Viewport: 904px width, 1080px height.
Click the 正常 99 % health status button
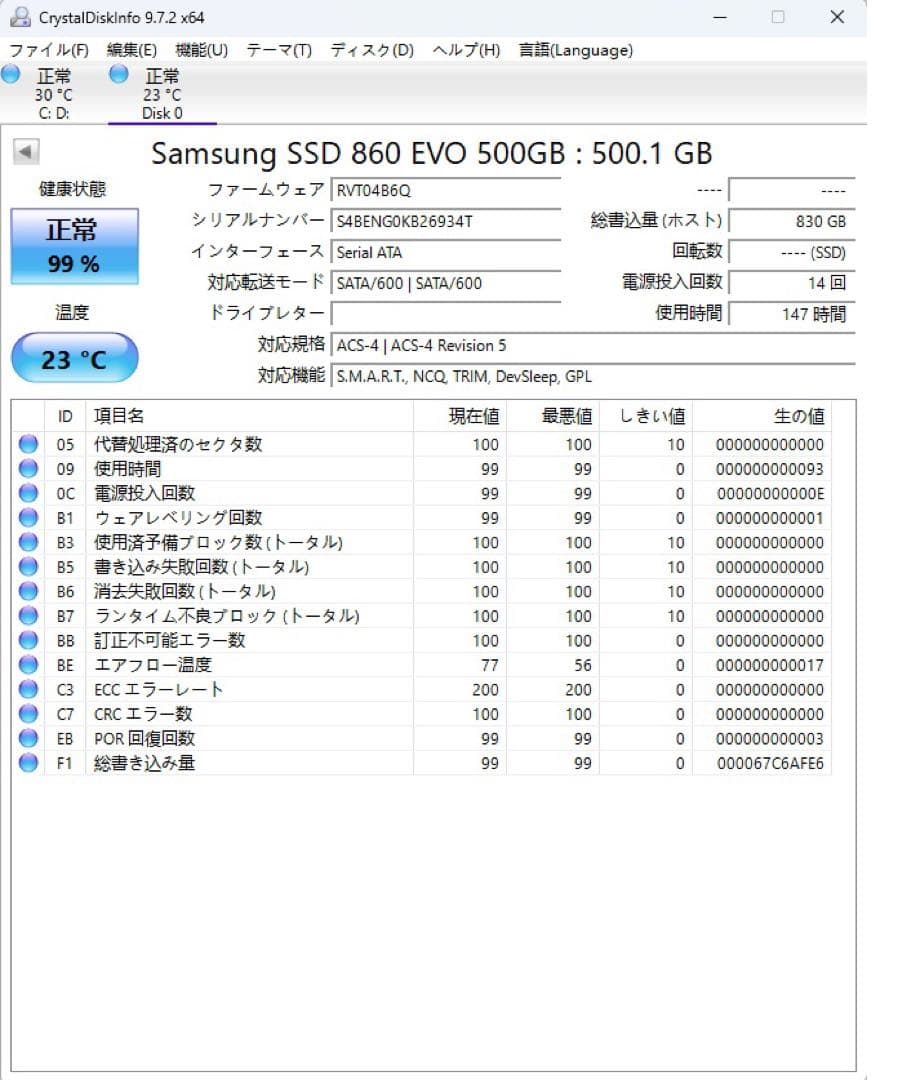(74, 247)
